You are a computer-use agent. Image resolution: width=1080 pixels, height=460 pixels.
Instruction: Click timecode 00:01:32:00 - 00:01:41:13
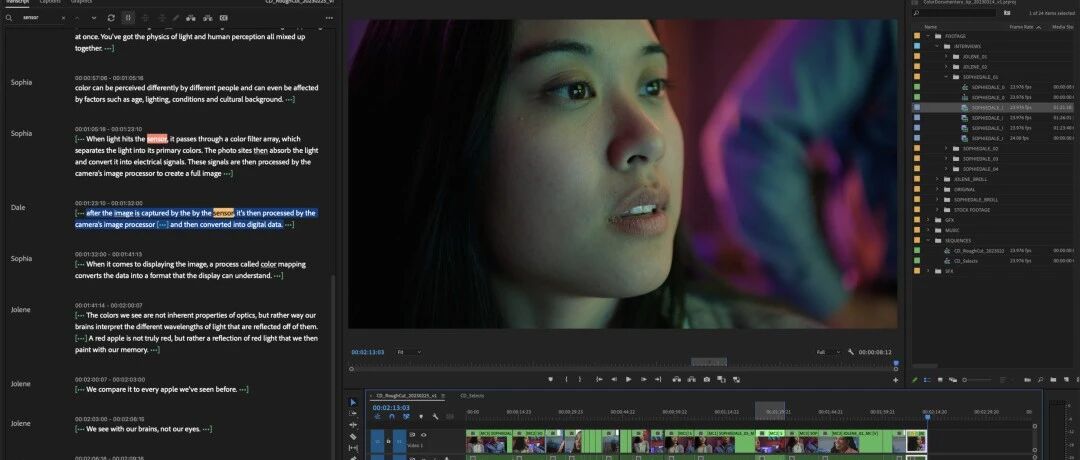(x=109, y=254)
